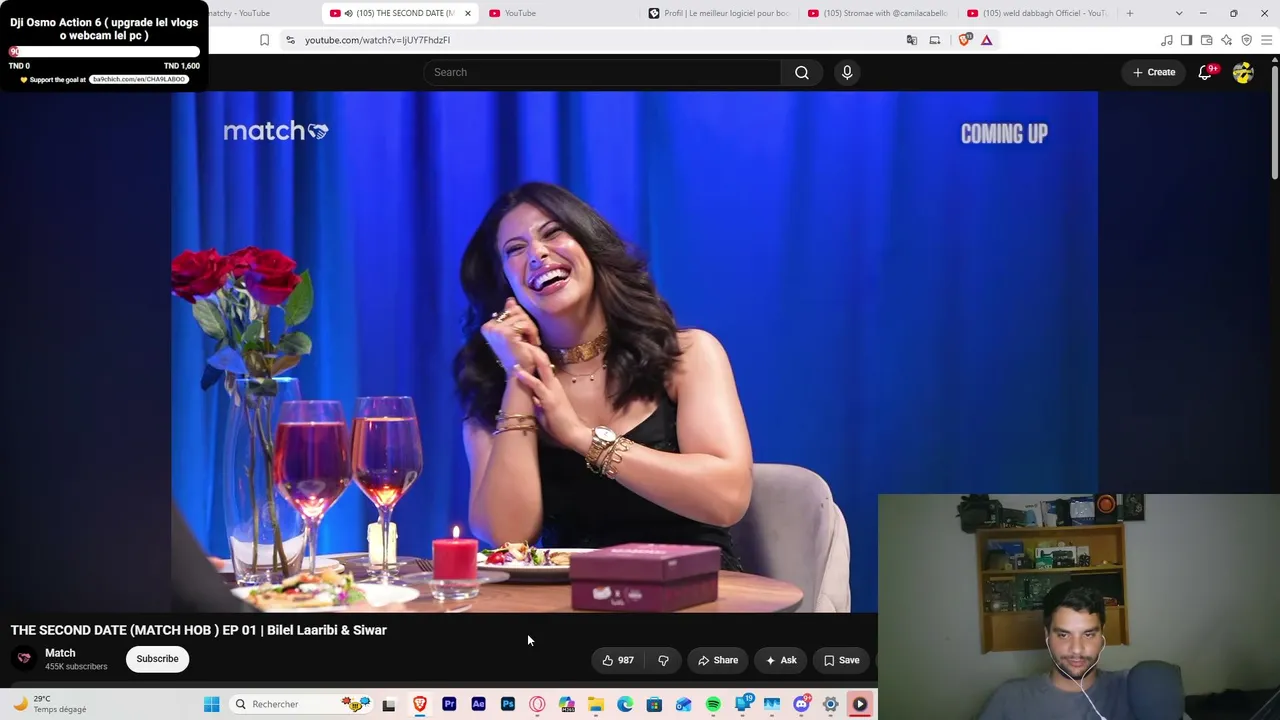Screen dimensions: 1280x720
Task: Expand the browser tab search dropdown
Action: pos(1179,13)
